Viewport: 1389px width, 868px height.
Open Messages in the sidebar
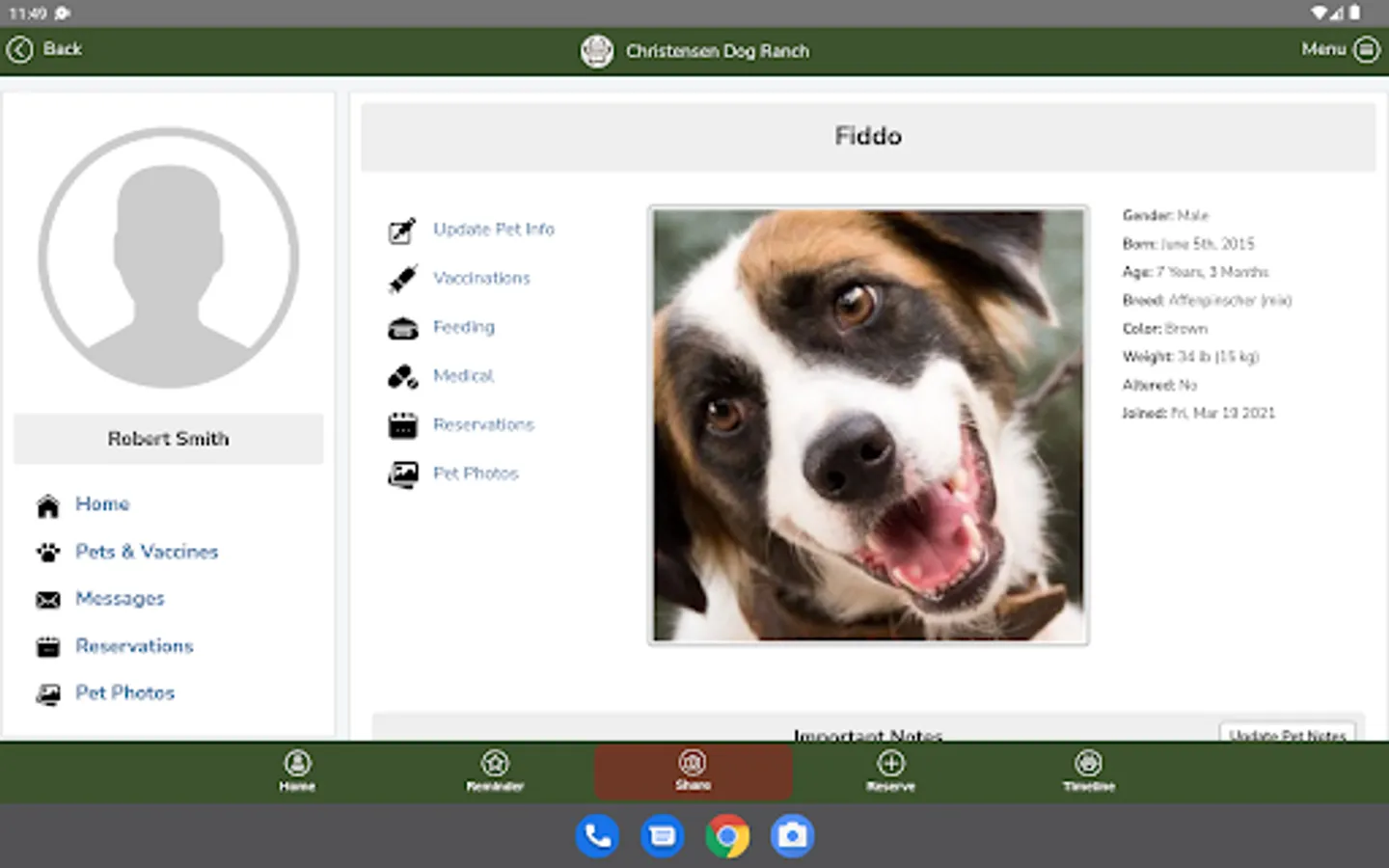[x=120, y=599]
